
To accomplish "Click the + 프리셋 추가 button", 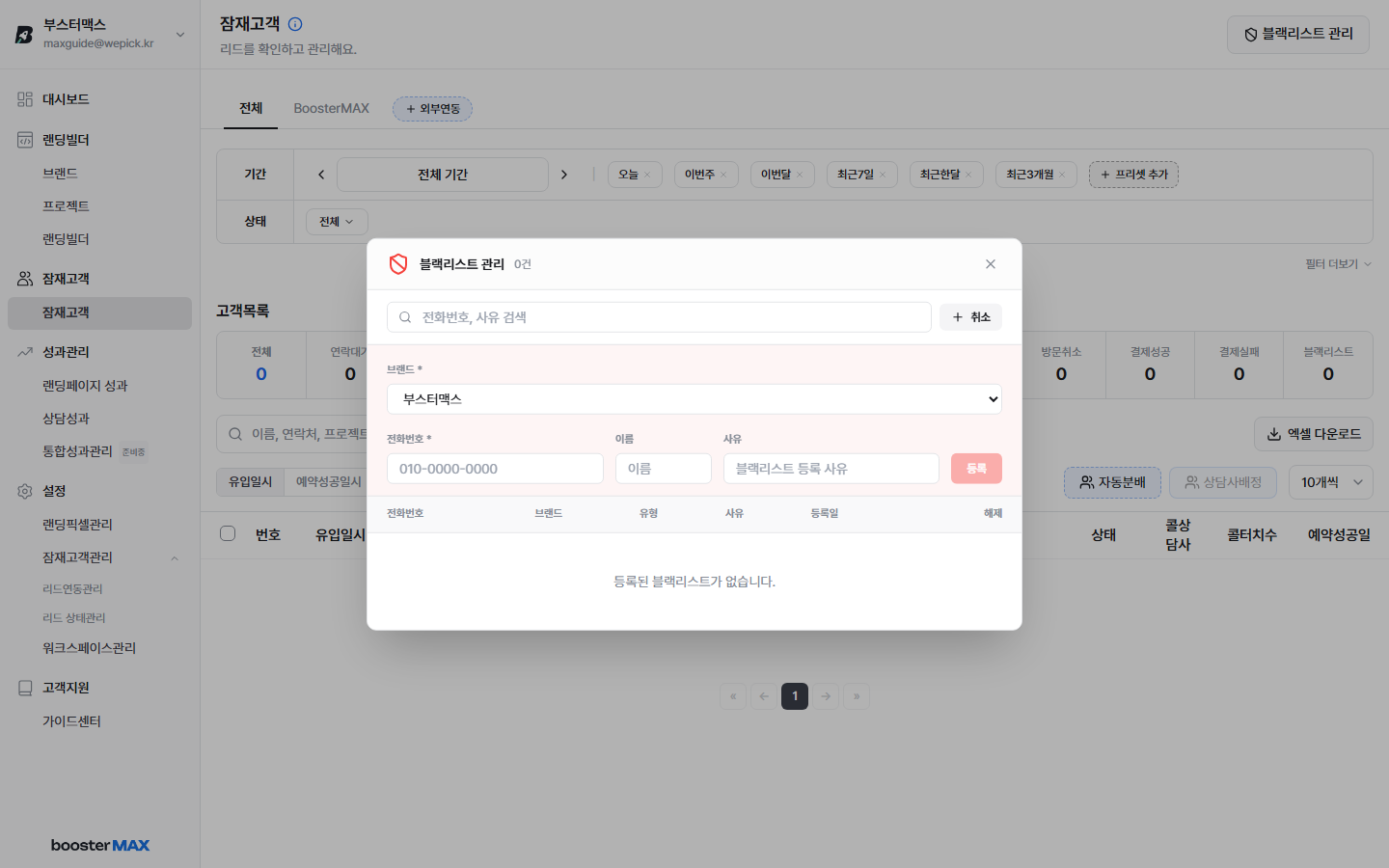I will click(1133, 175).
